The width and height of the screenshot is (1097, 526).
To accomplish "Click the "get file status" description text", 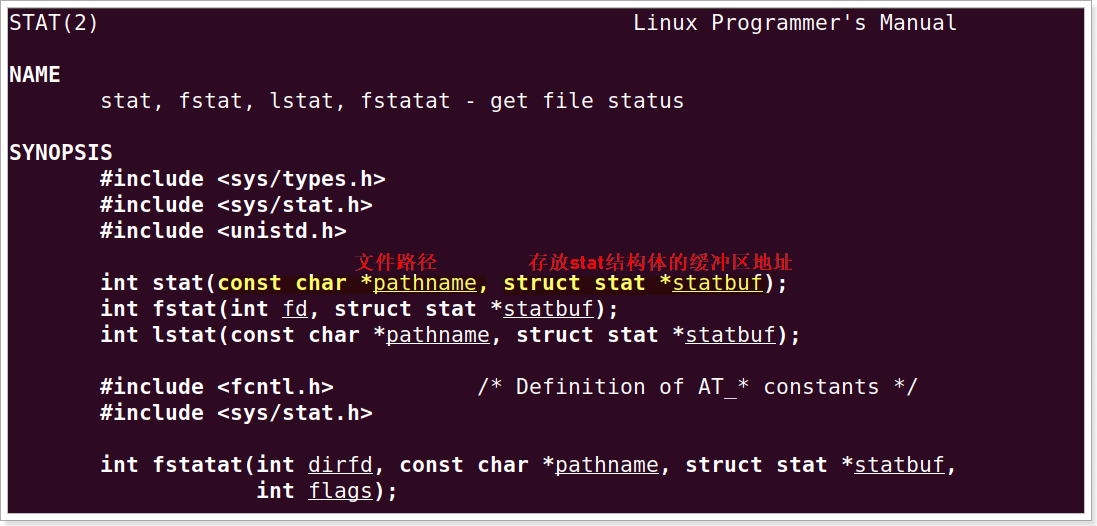I will (587, 101).
